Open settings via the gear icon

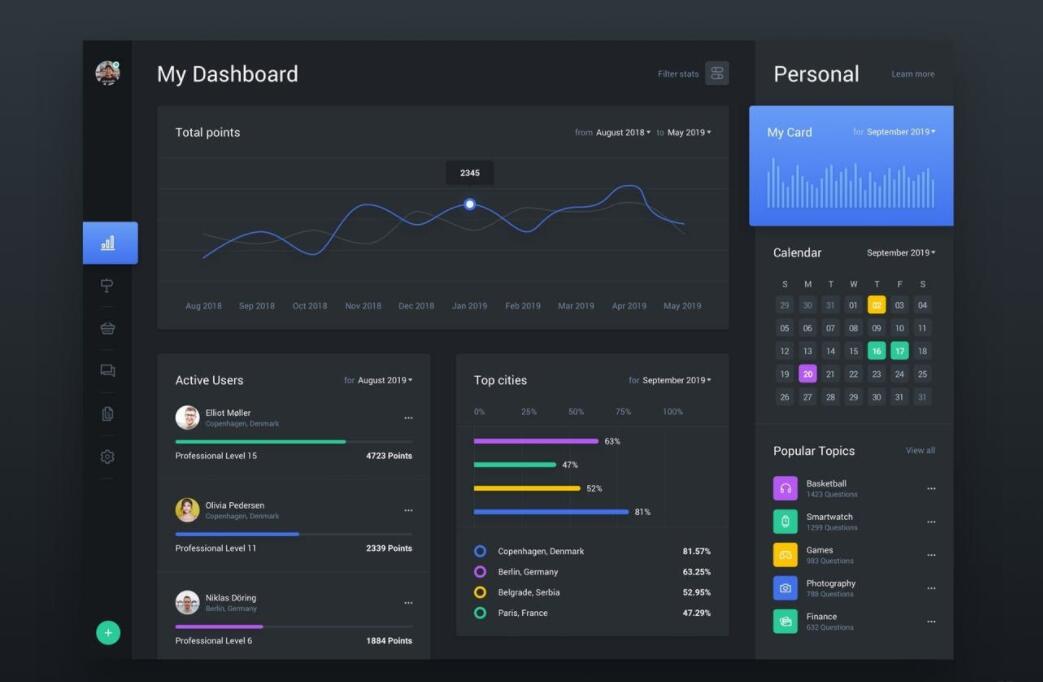(x=107, y=457)
